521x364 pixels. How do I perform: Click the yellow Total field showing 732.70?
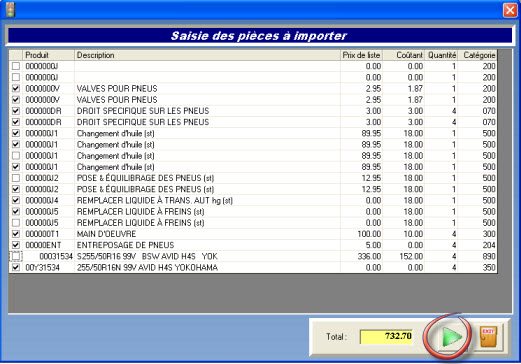tap(387, 336)
